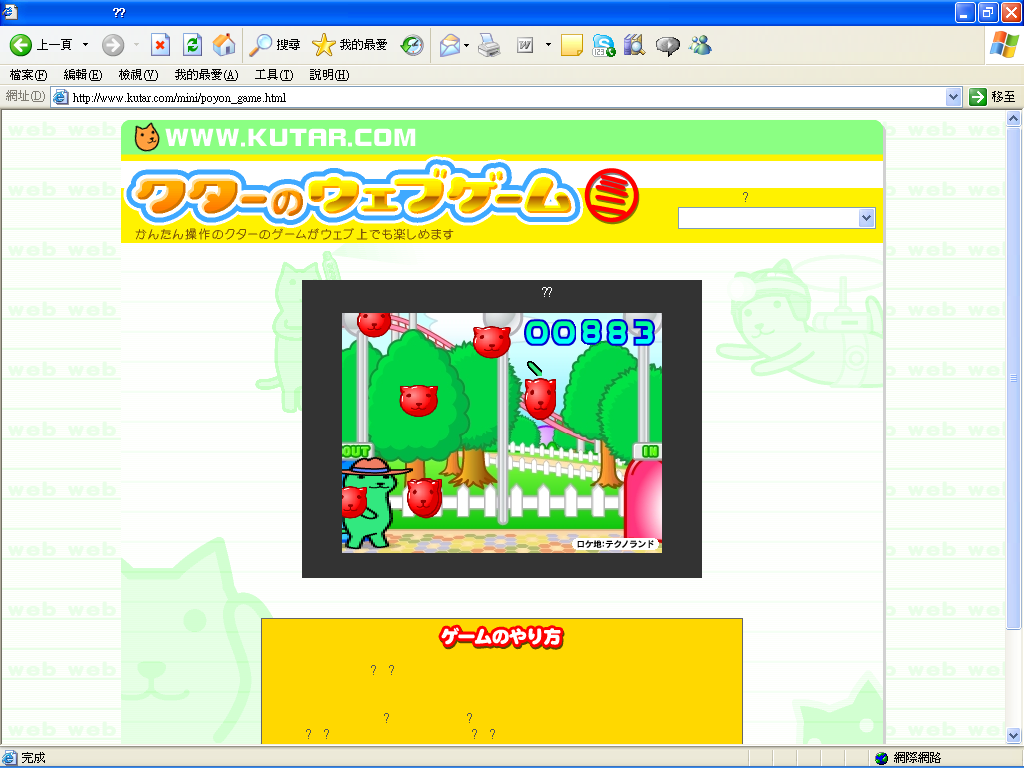Click the ゲームのやり方 heading
Screen dimensions: 1024x768
click(501, 637)
